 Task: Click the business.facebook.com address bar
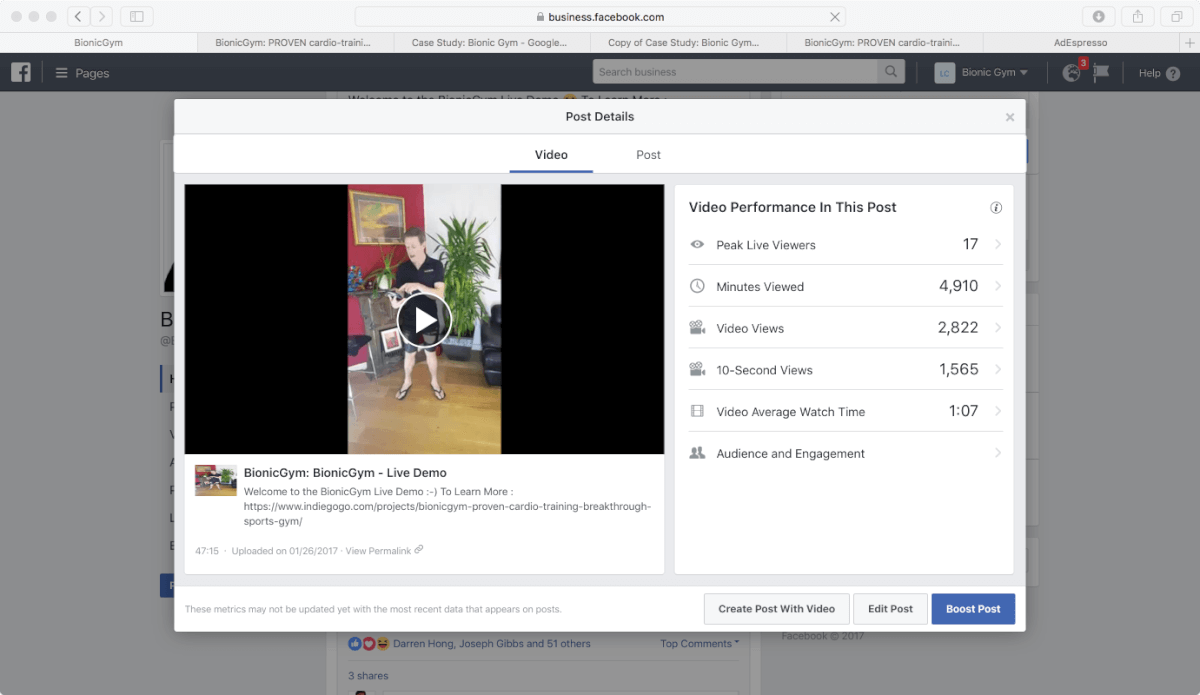tap(600, 17)
